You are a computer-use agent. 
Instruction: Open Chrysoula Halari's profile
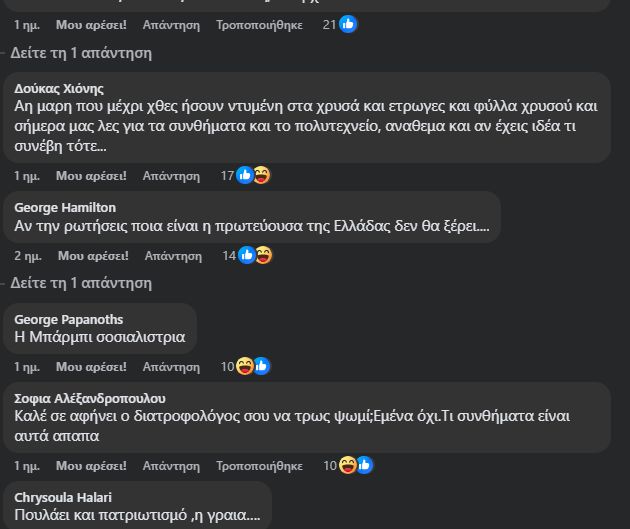coord(63,497)
